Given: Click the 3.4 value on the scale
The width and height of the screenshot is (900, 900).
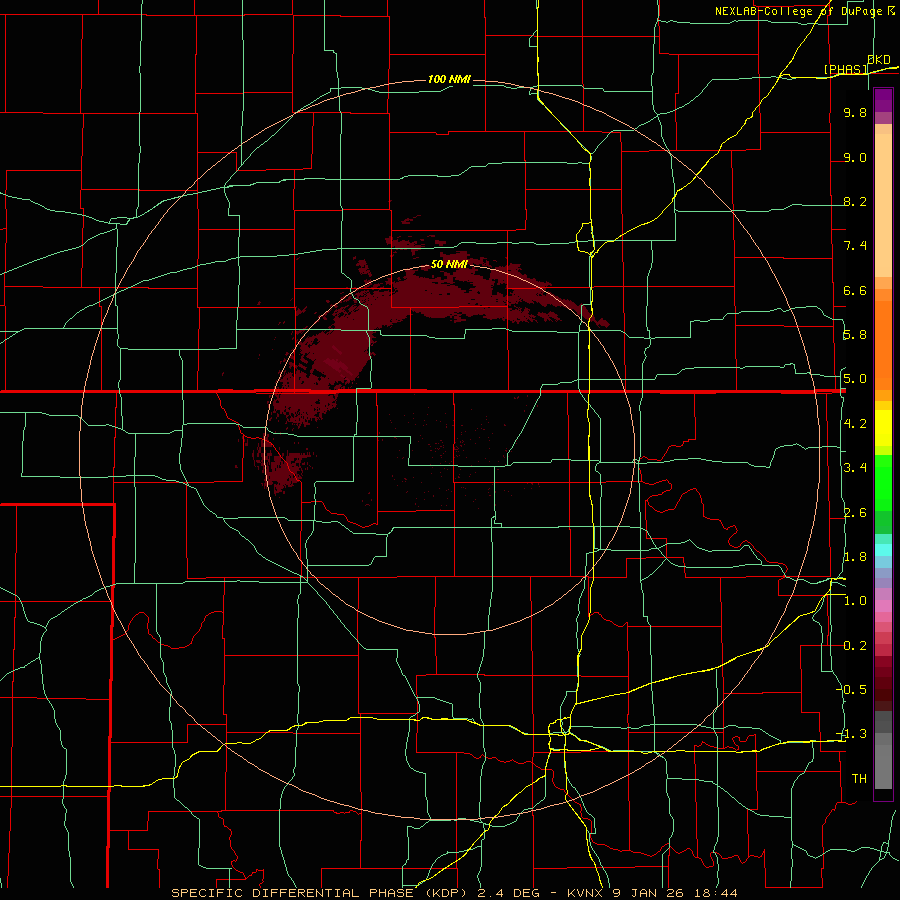Looking at the screenshot, I should click(855, 468).
